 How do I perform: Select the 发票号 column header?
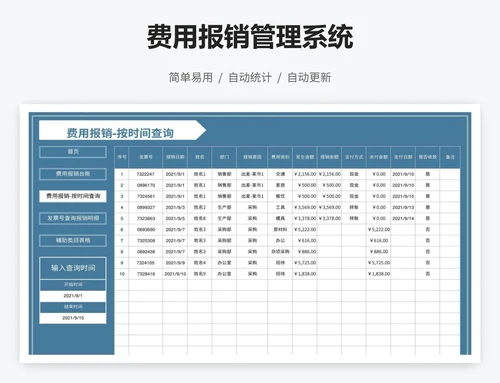(x=146, y=157)
